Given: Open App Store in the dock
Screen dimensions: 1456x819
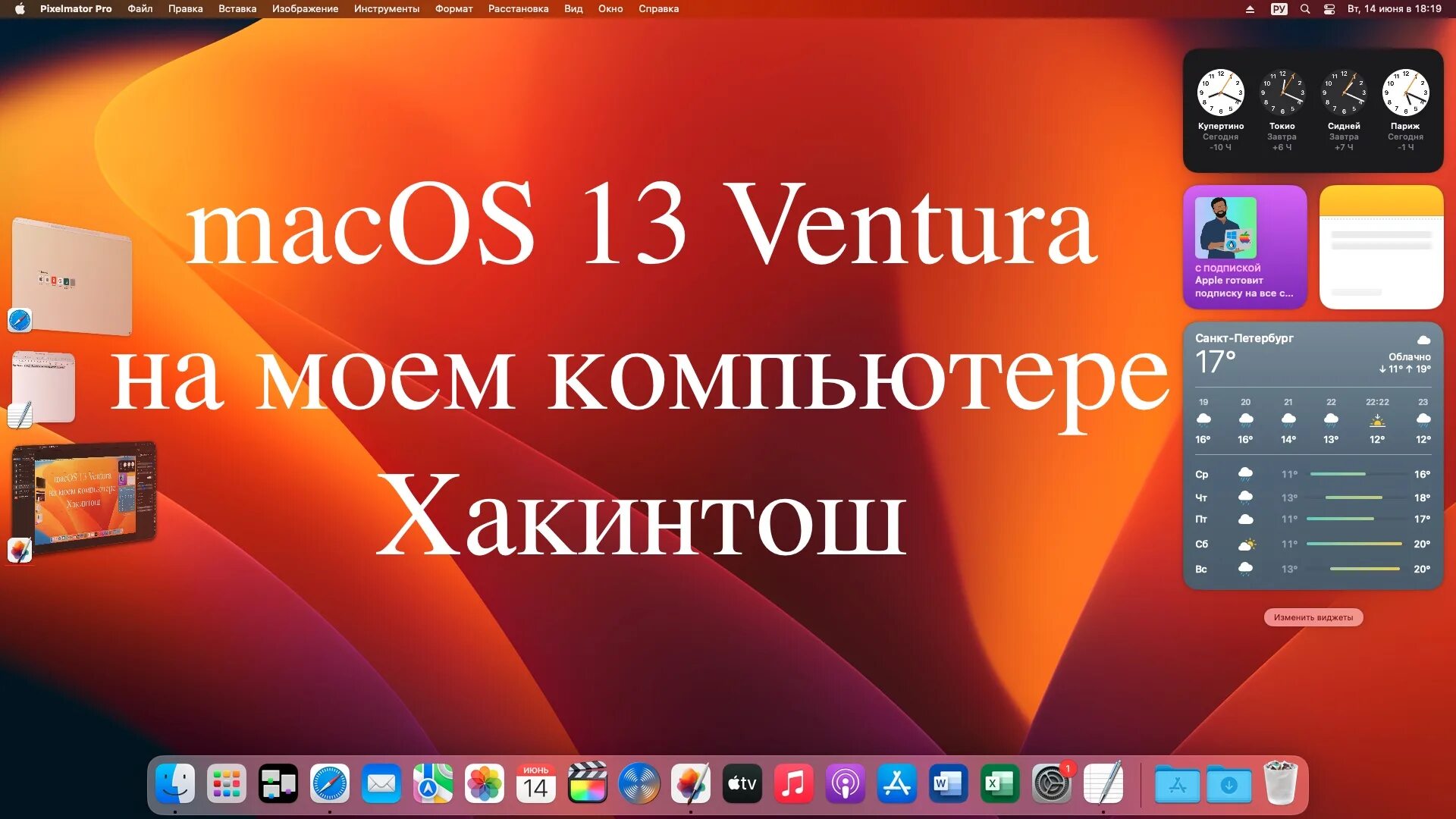Looking at the screenshot, I should pyautogui.click(x=897, y=783).
